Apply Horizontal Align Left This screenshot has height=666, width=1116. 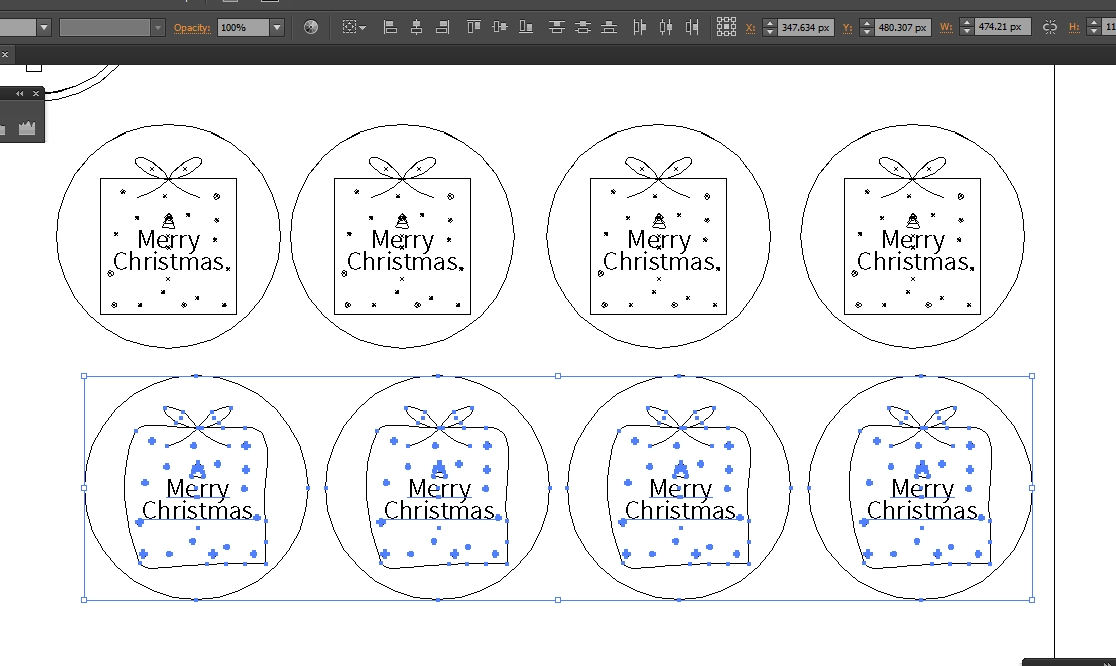(390, 28)
